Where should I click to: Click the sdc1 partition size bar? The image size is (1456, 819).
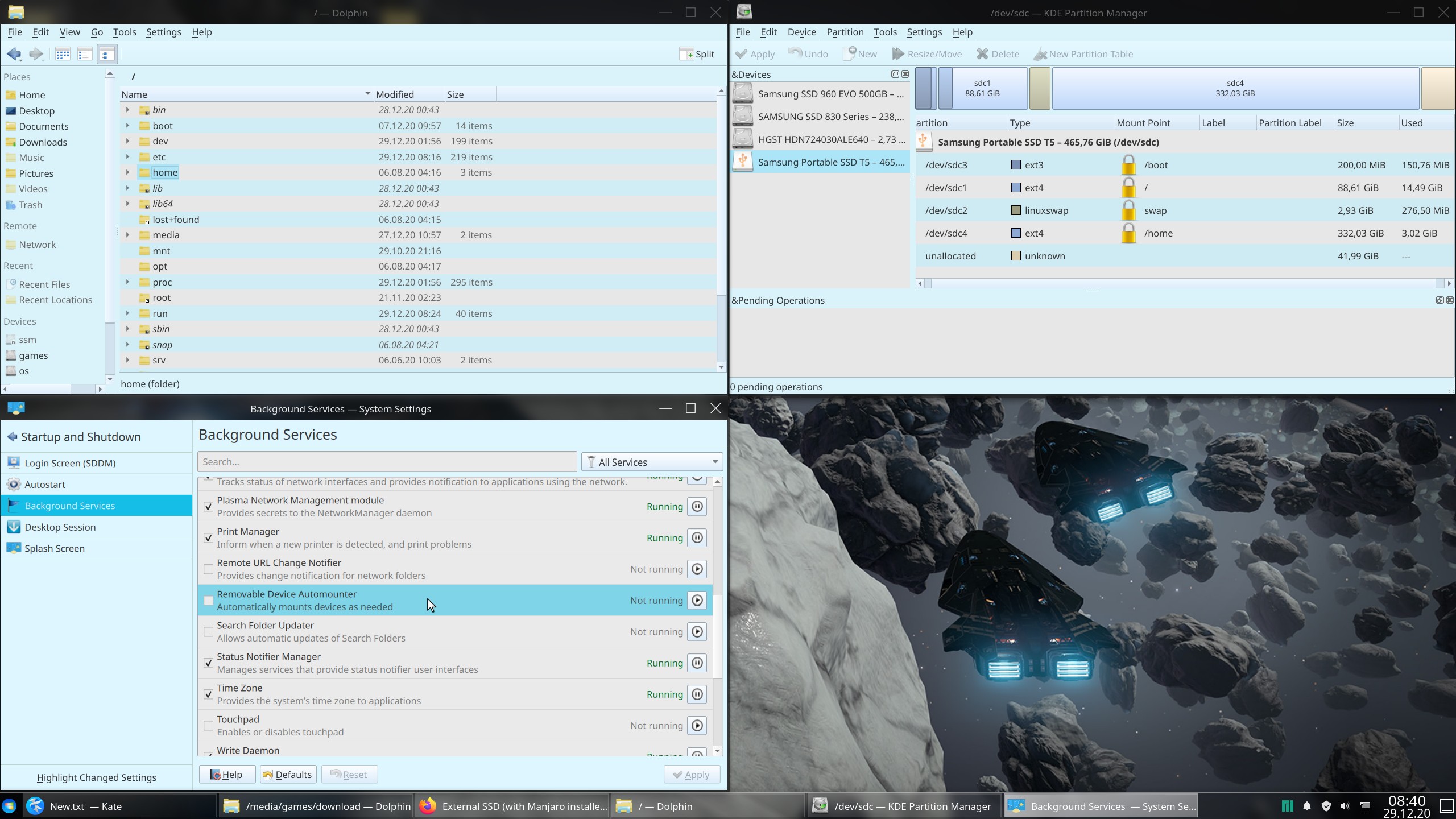pyautogui.click(x=980, y=88)
